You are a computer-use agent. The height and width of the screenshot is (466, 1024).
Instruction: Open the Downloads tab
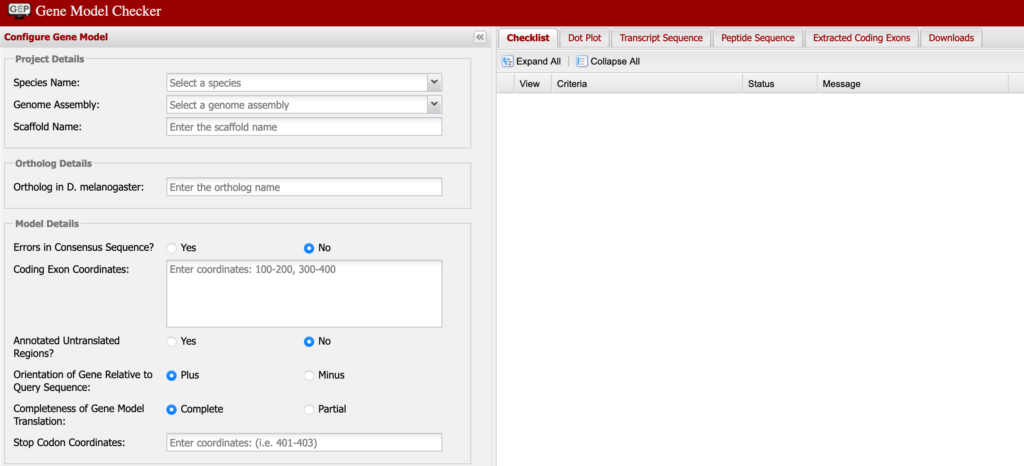(951, 38)
